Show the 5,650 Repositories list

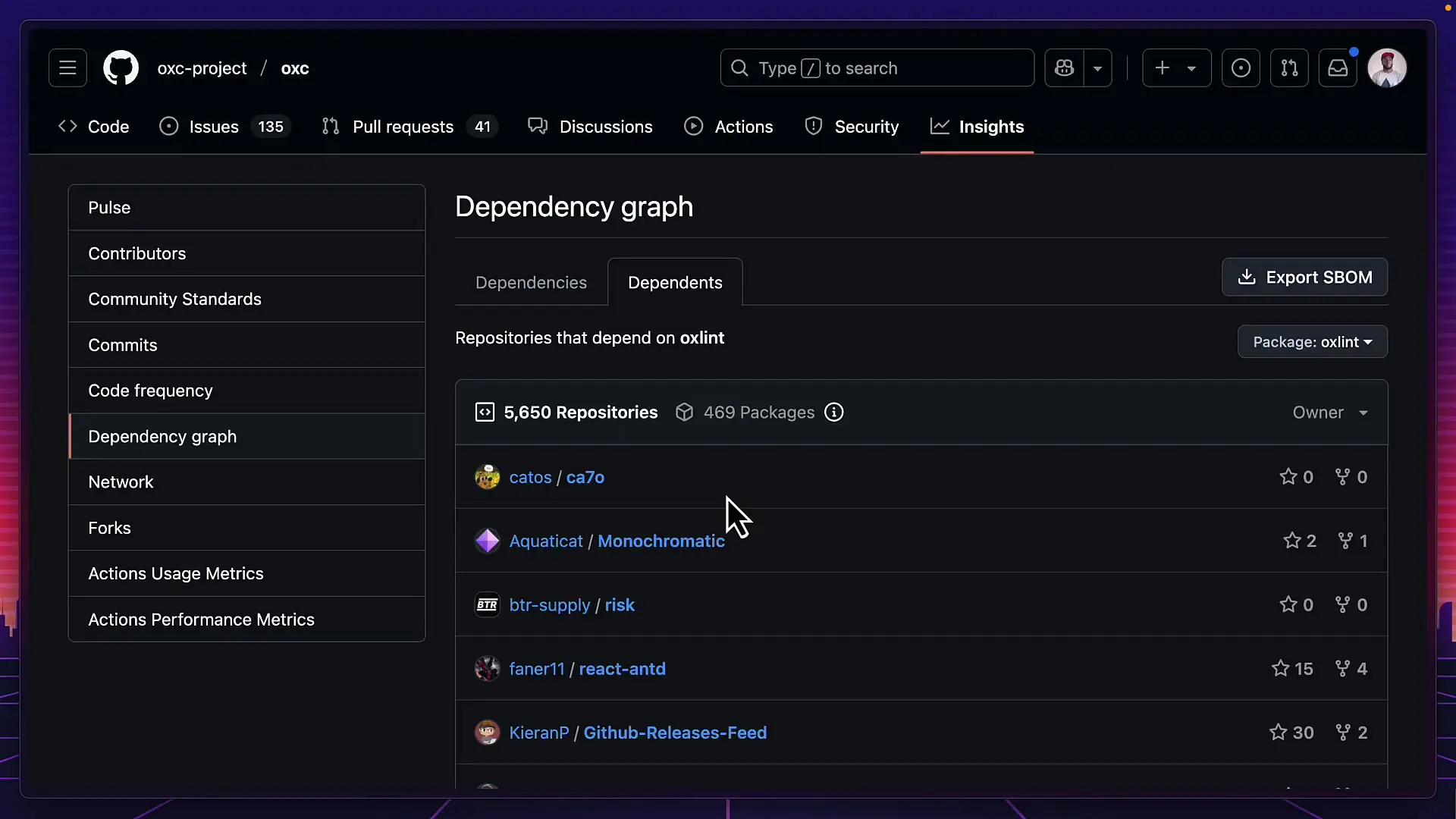click(566, 413)
